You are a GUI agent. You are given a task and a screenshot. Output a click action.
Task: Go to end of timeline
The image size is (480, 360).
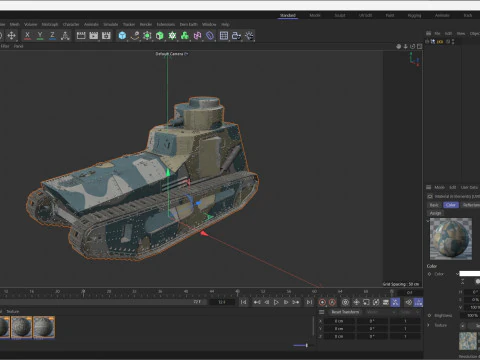coord(309,302)
